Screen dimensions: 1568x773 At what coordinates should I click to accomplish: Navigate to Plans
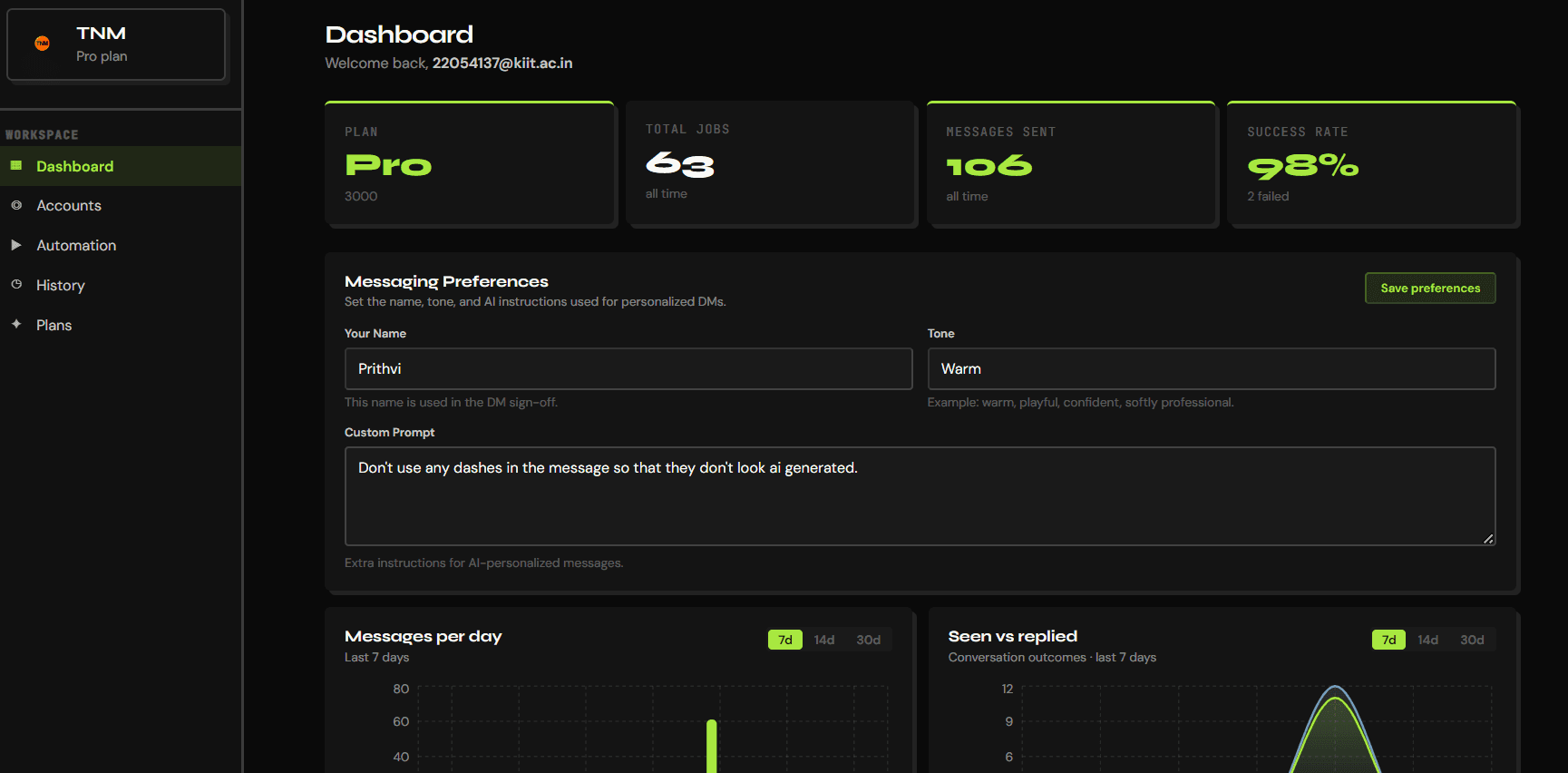tap(121, 325)
